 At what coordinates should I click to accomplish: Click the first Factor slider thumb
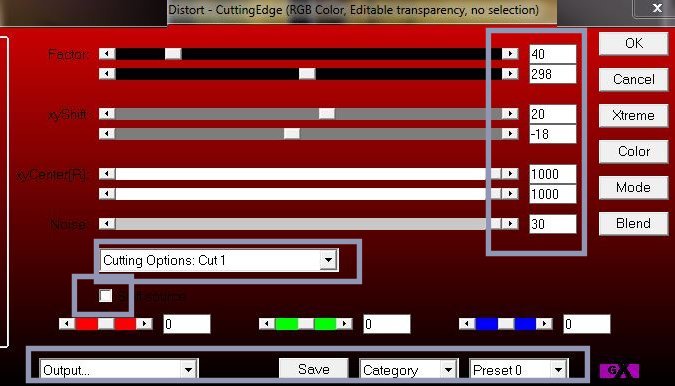[173, 54]
